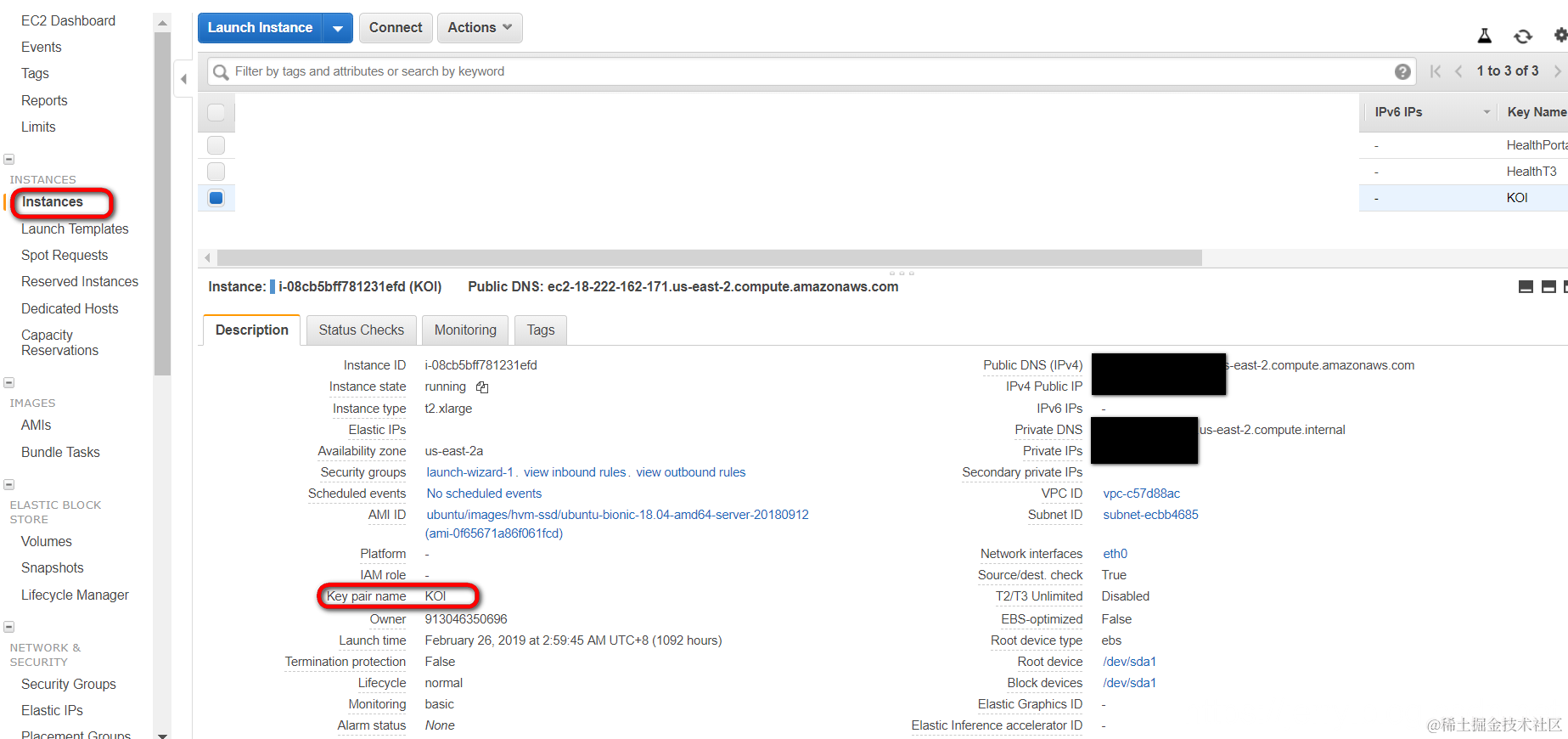Open the vpc-c57d88ac link
The width and height of the screenshot is (1568, 739).
1141,494
